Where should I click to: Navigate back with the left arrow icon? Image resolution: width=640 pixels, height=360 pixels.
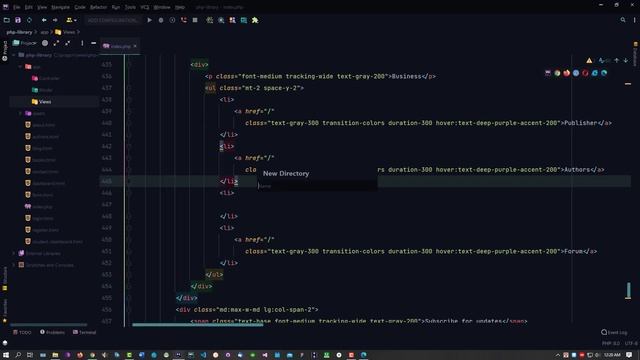click(x=44, y=20)
